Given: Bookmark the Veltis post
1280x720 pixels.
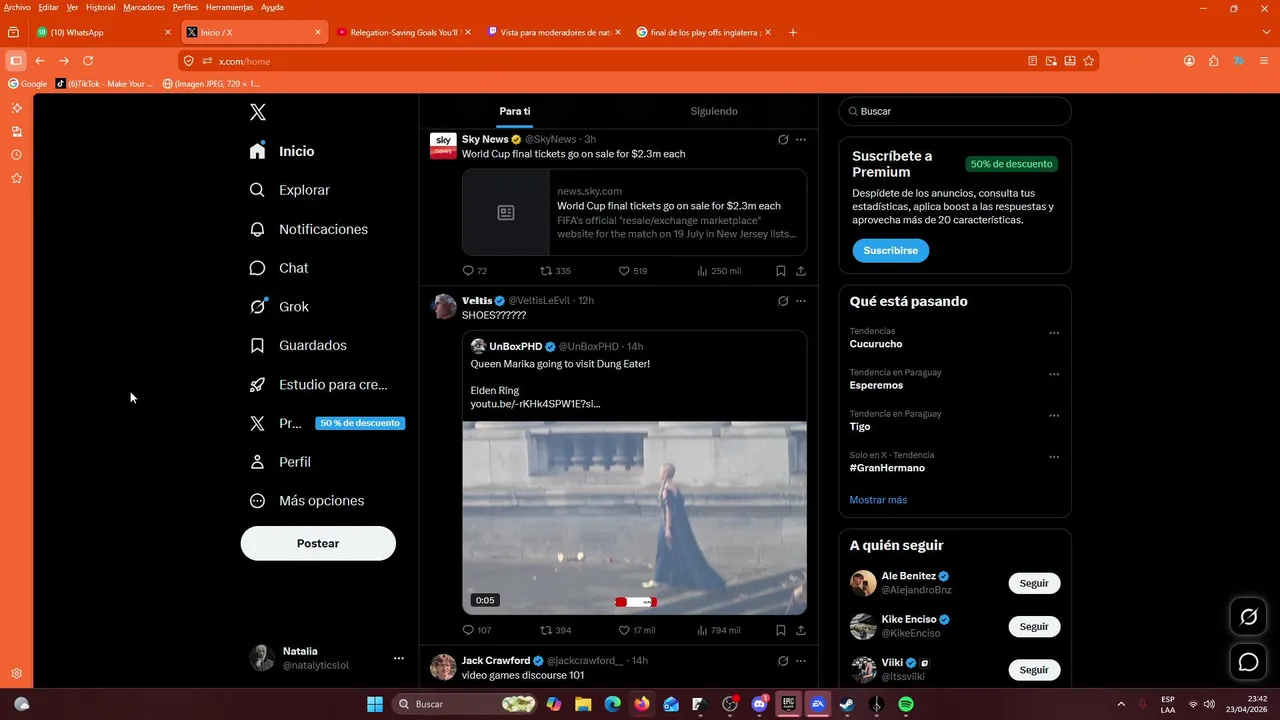Looking at the screenshot, I should pos(781,631).
